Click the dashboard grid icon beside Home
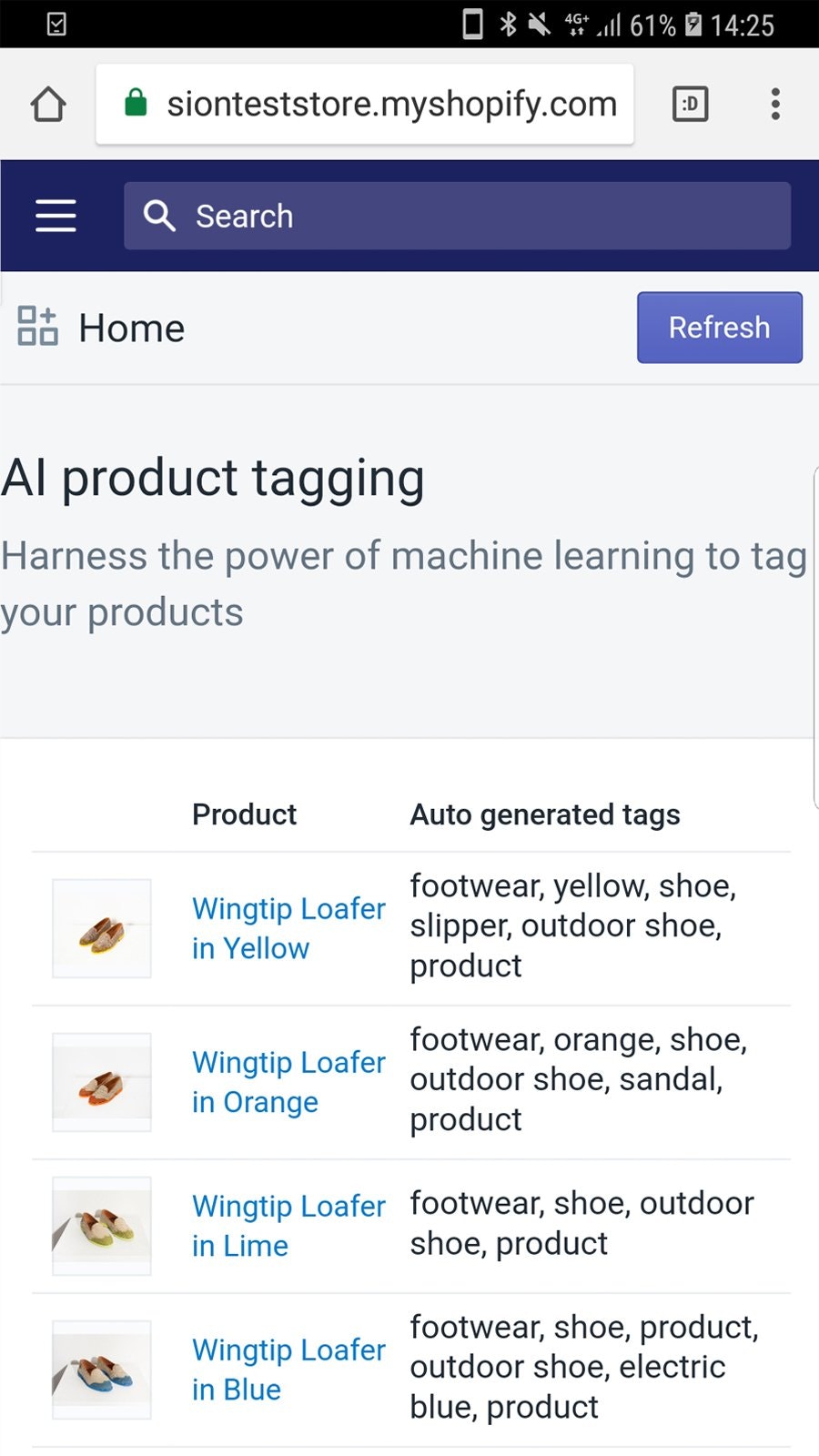Viewport: 819px width, 1456px height. click(x=36, y=326)
